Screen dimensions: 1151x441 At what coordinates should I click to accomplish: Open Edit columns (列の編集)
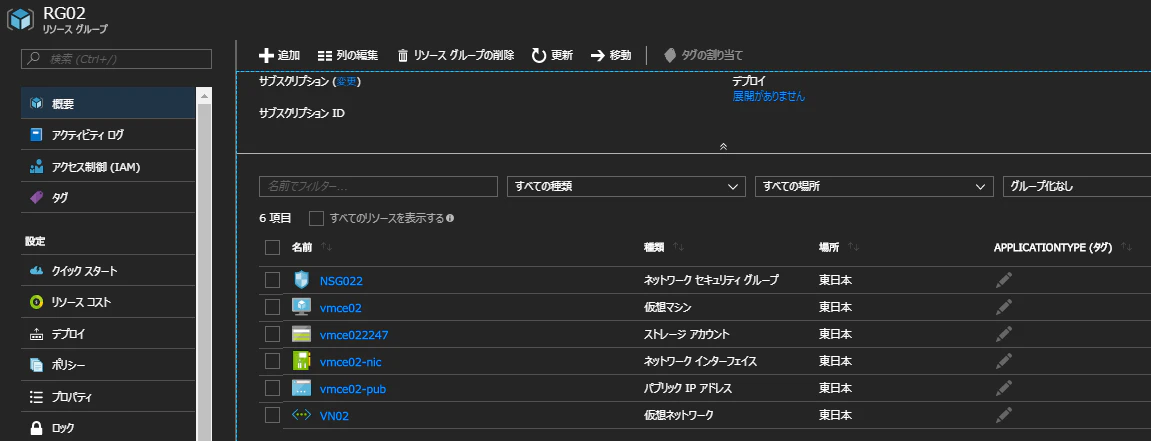pyautogui.click(x=348, y=55)
